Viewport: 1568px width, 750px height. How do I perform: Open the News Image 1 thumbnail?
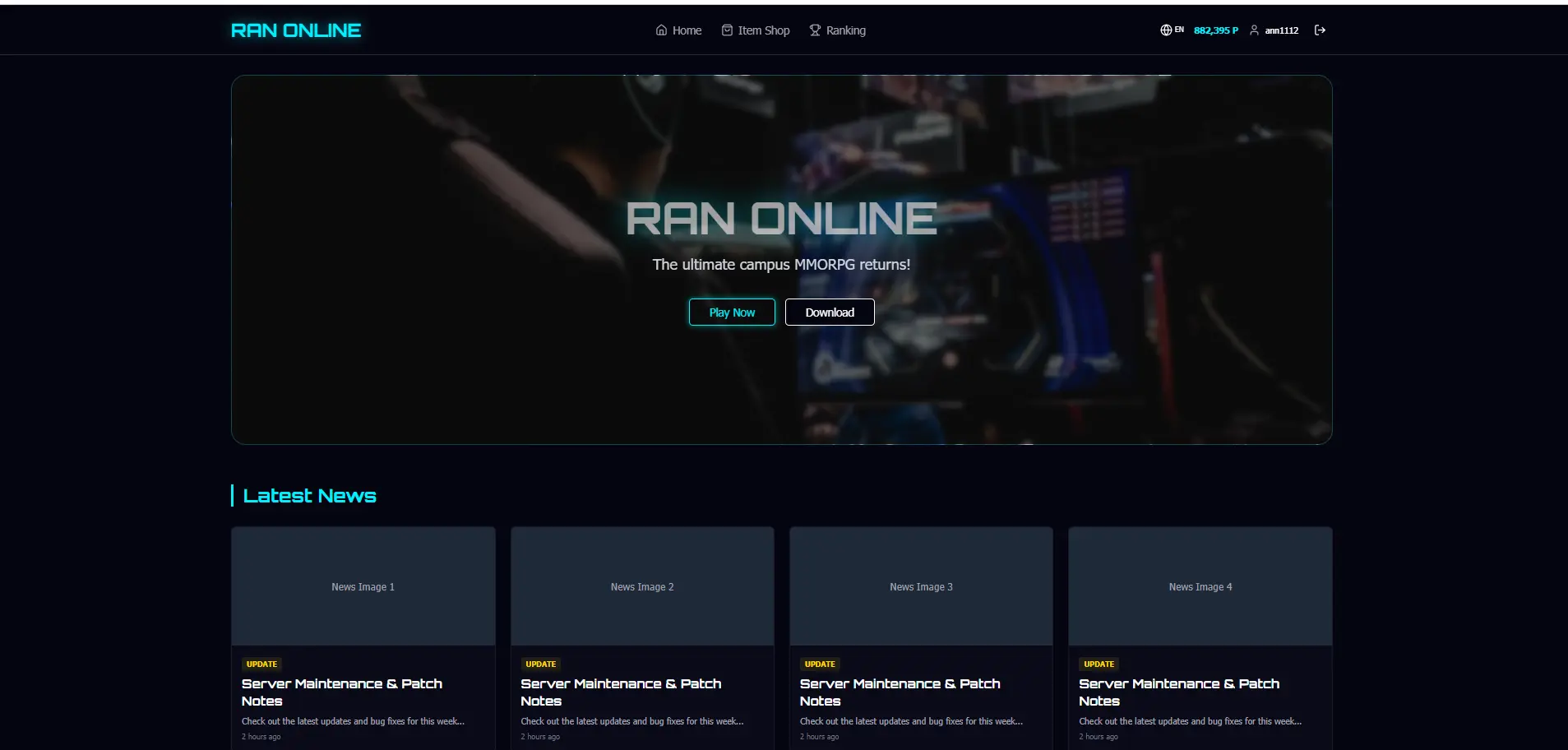point(363,586)
